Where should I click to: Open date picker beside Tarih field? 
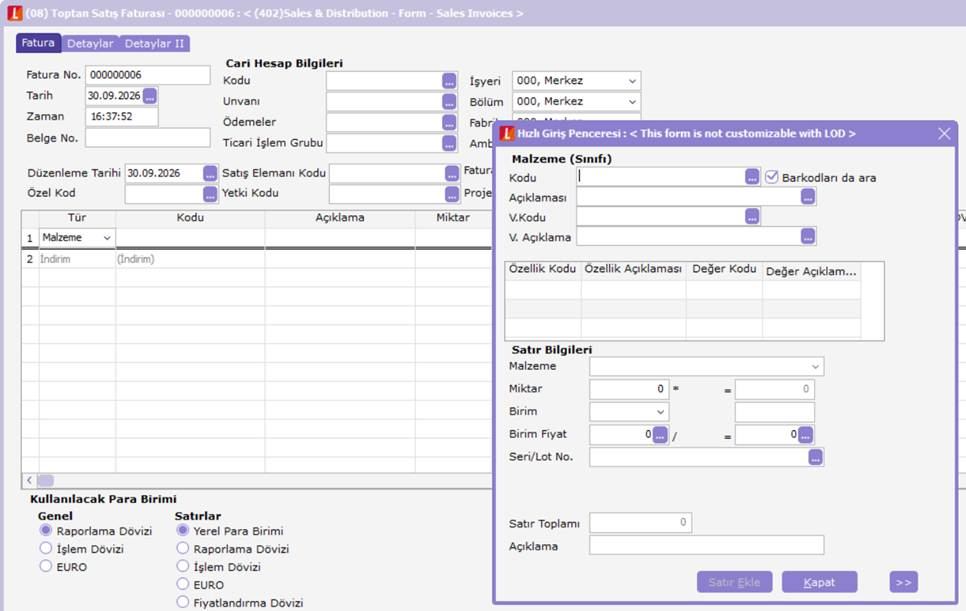[150, 96]
